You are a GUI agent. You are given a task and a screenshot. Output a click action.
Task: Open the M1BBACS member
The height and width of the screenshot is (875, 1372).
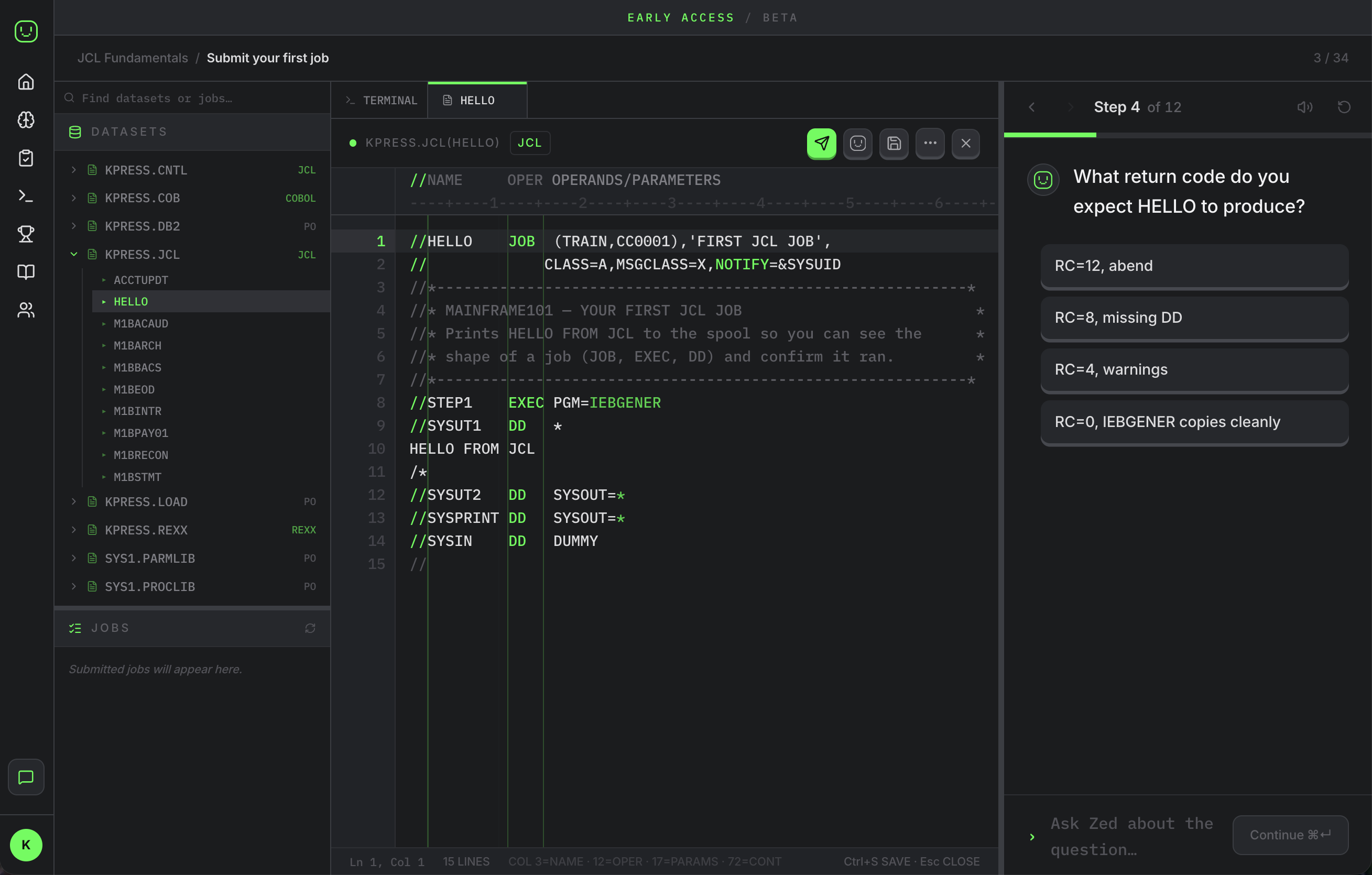[x=211, y=367]
